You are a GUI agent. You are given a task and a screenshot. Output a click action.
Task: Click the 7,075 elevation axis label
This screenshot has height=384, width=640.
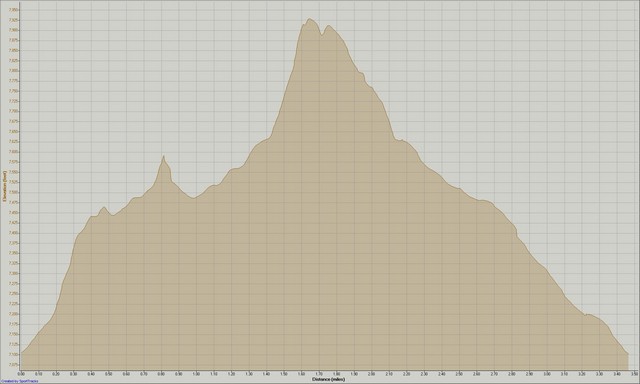(13, 364)
